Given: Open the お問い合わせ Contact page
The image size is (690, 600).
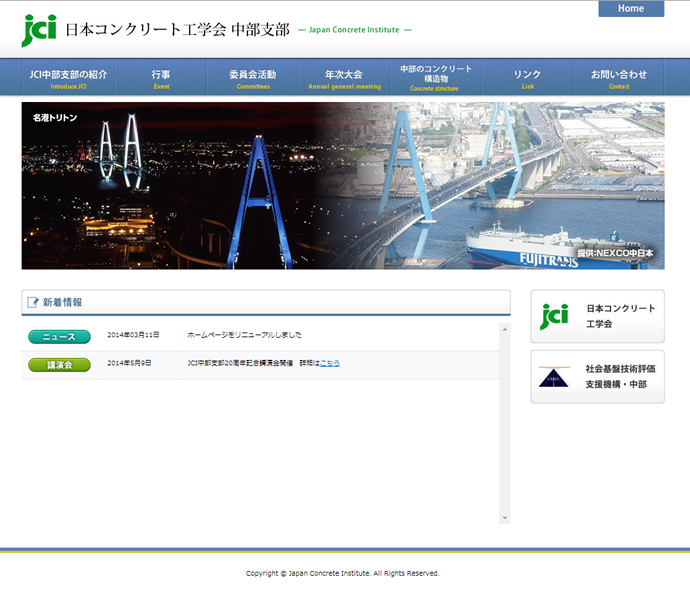Looking at the screenshot, I should [x=619, y=78].
